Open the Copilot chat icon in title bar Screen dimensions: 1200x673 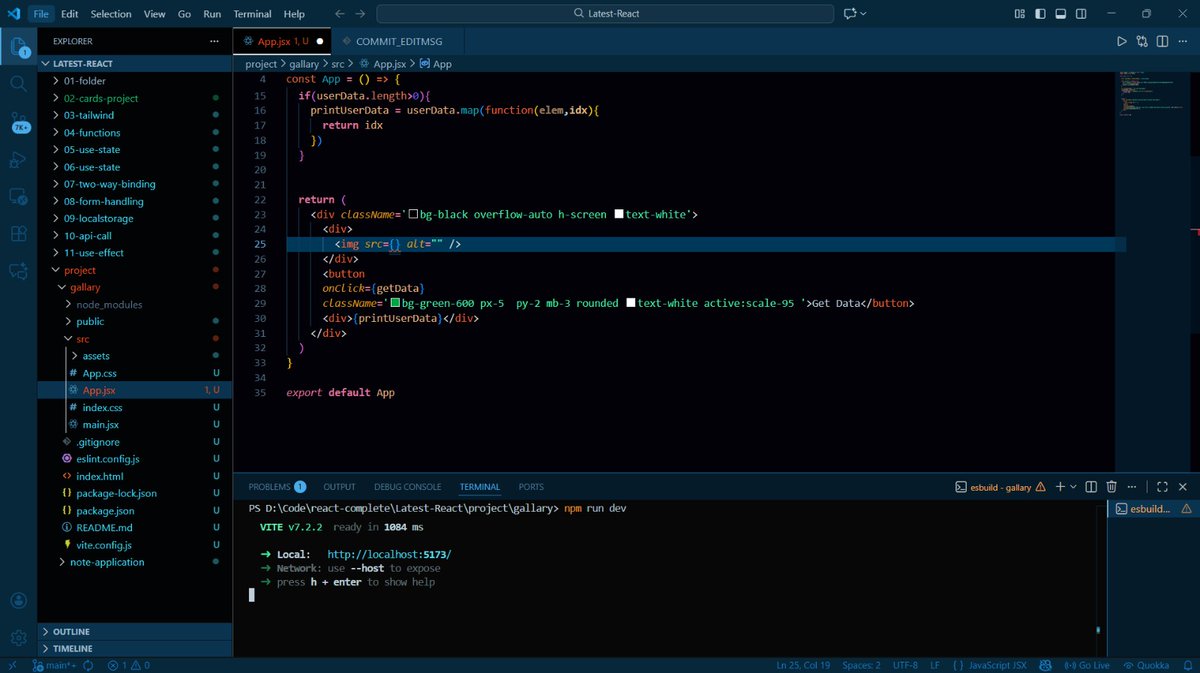850,14
